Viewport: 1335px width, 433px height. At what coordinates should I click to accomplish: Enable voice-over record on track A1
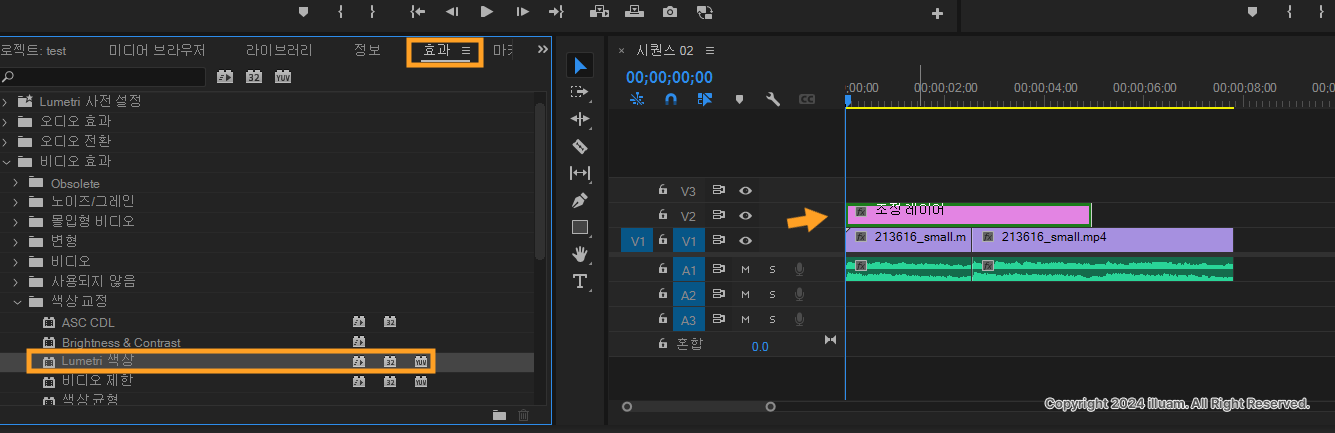coord(799,269)
